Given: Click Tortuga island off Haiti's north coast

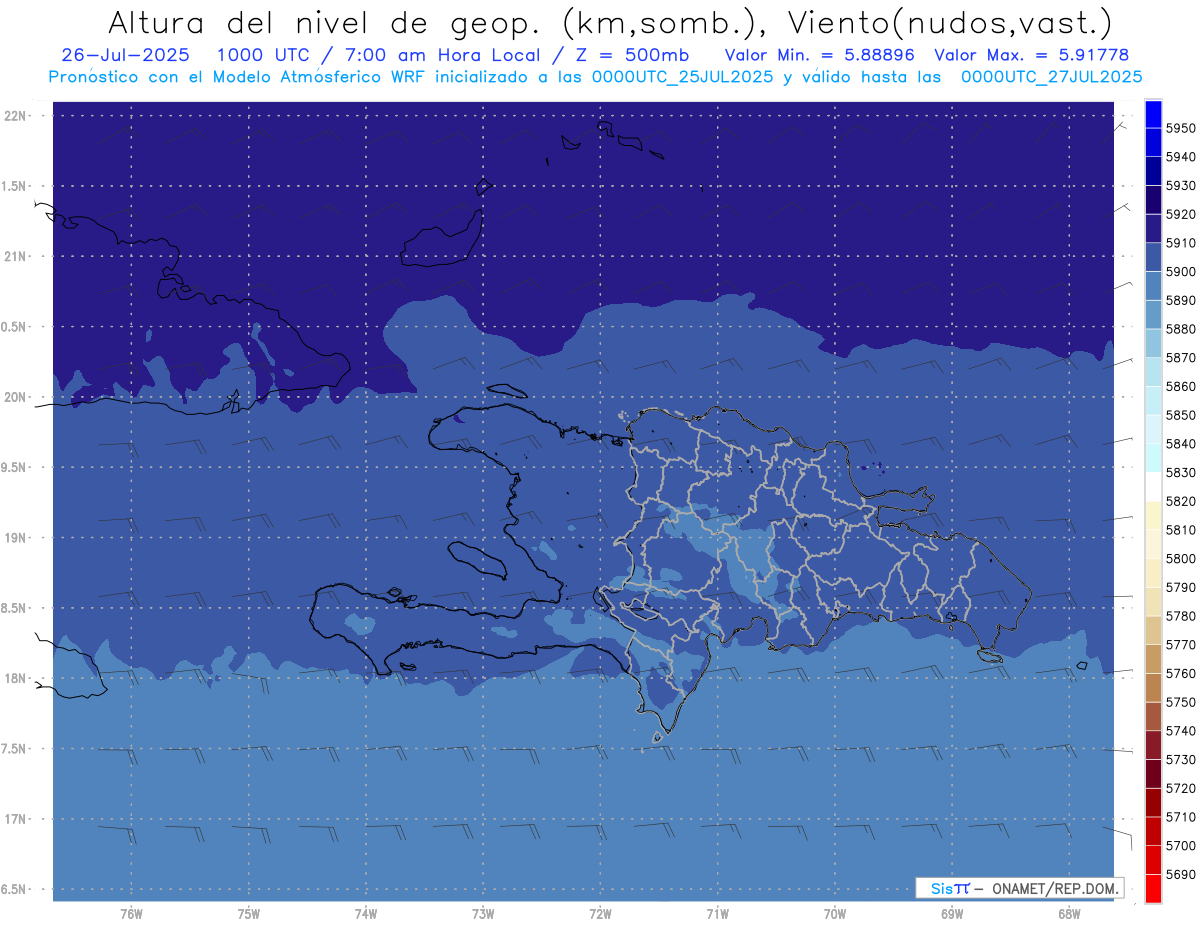Looking at the screenshot, I should coord(508,391).
